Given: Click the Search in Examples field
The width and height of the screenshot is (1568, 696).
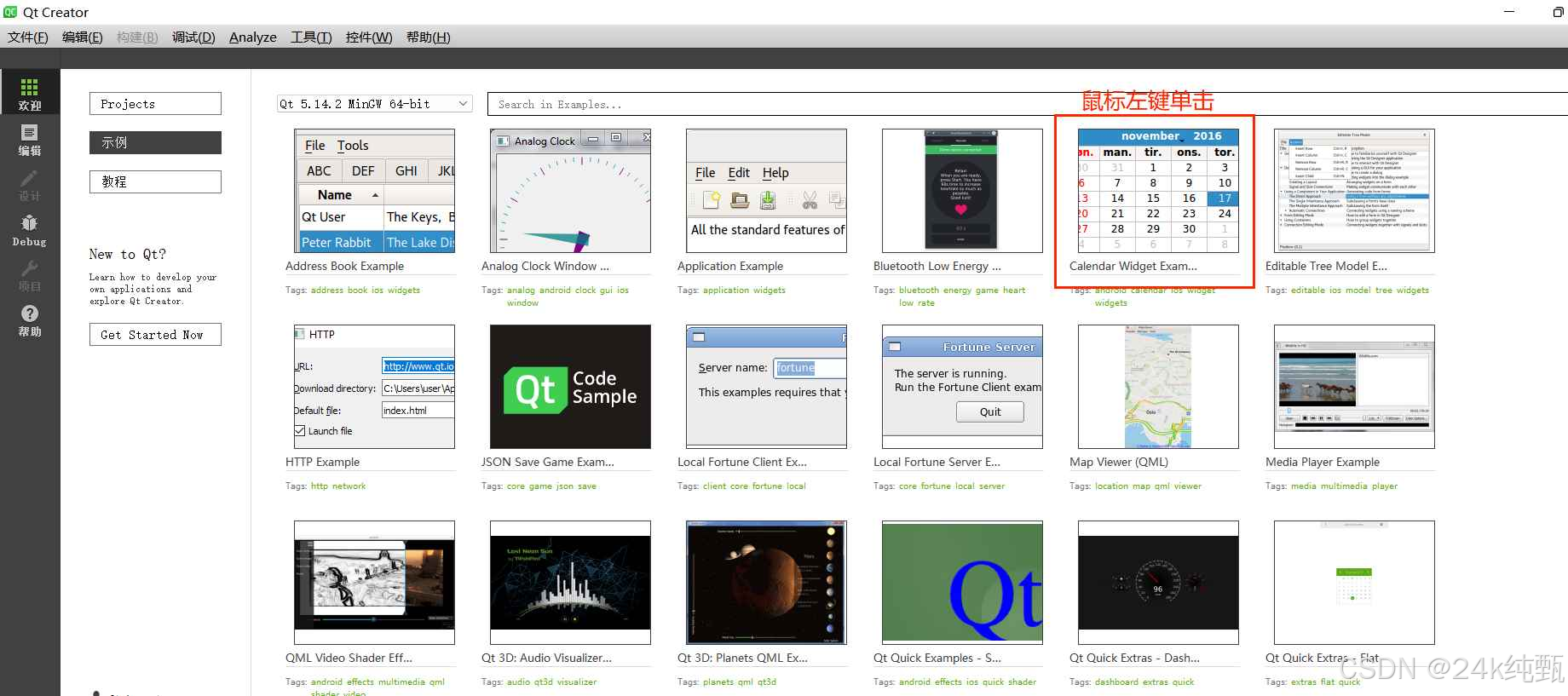Looking at the screenshot, I should [1027, 104].
